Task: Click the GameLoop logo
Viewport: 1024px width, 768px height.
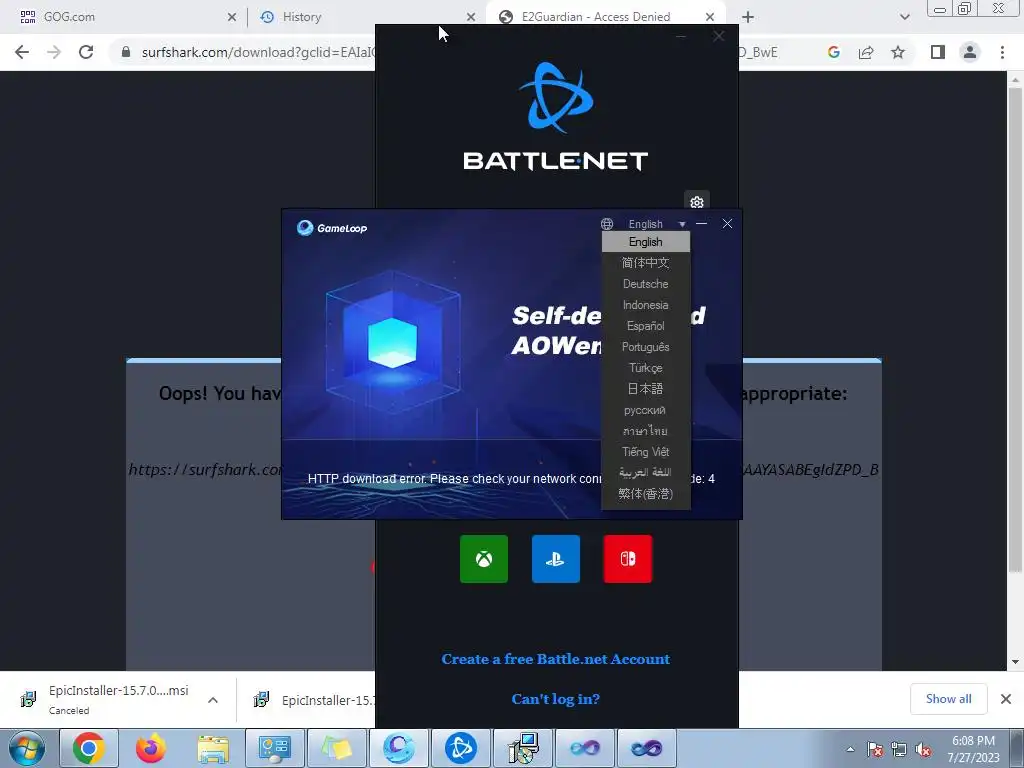Action: coord(332,228)
